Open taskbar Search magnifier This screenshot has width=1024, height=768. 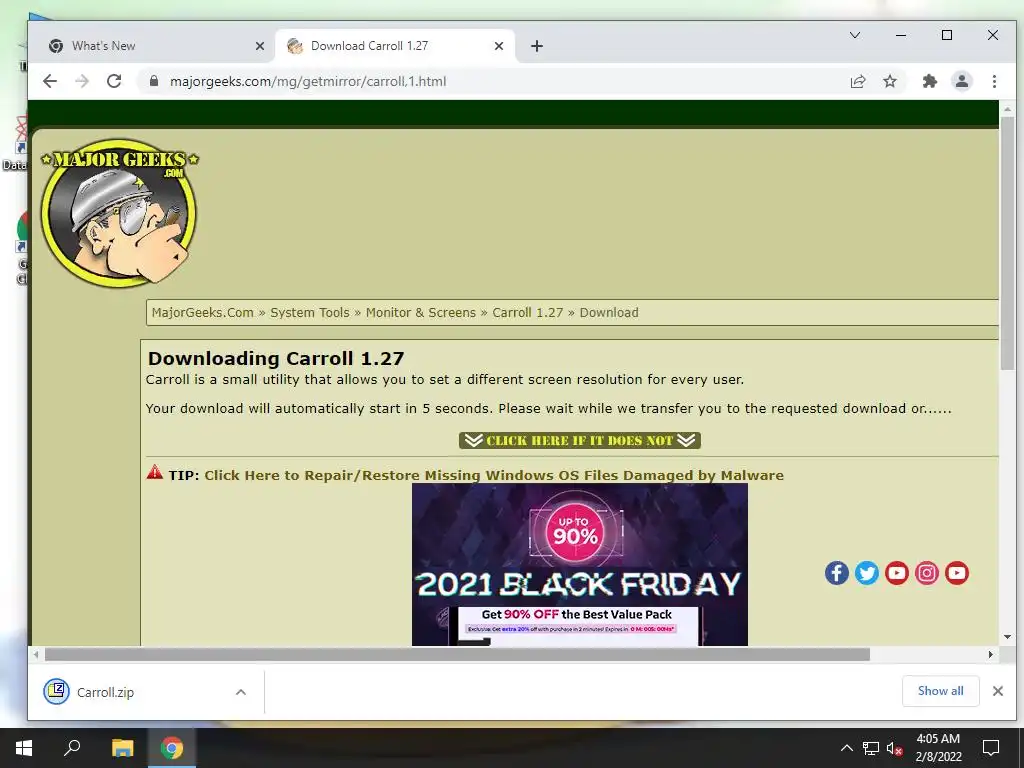point(72,748)
